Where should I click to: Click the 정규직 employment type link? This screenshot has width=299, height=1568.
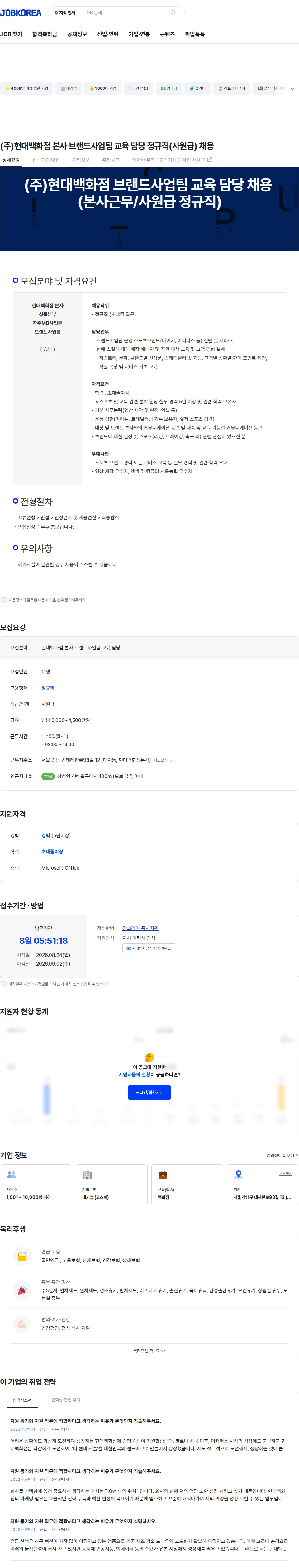click(48, 688)
